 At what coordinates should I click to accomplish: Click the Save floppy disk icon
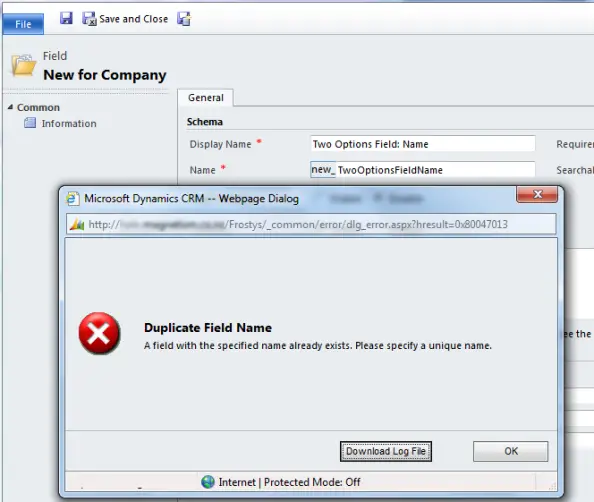point(66,18)
